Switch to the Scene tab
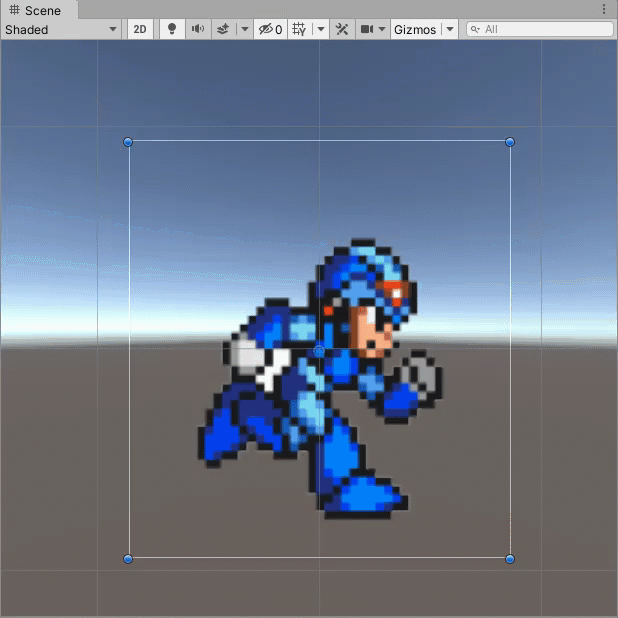This screenshot has height=618, width=618. click(39, 10)
